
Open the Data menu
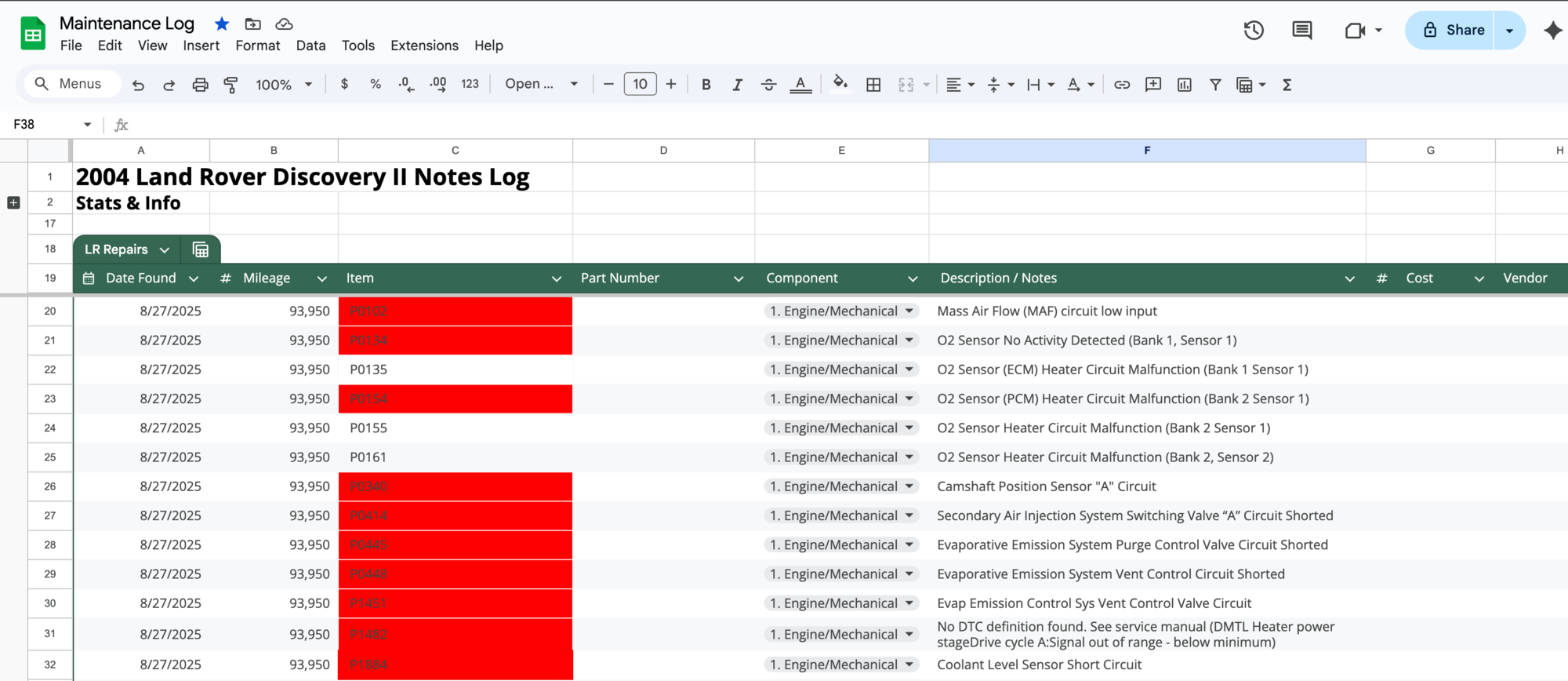tap(311, 46)
